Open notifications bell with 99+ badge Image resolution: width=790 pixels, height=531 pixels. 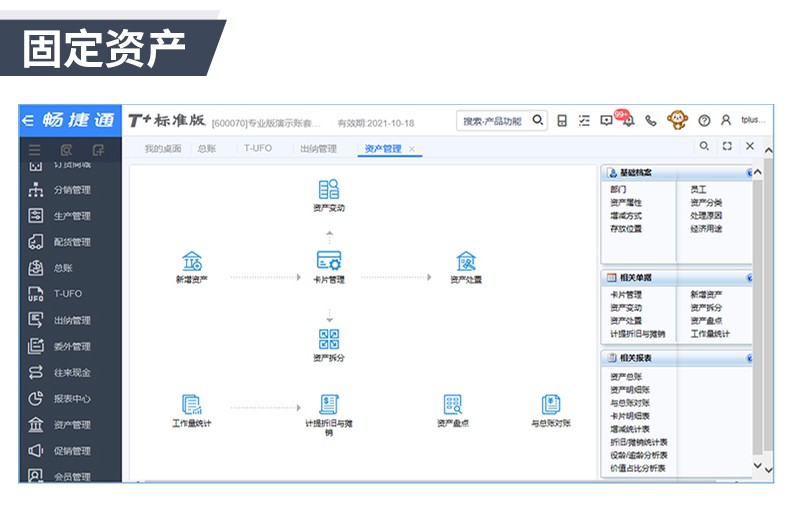click(627, 120)
